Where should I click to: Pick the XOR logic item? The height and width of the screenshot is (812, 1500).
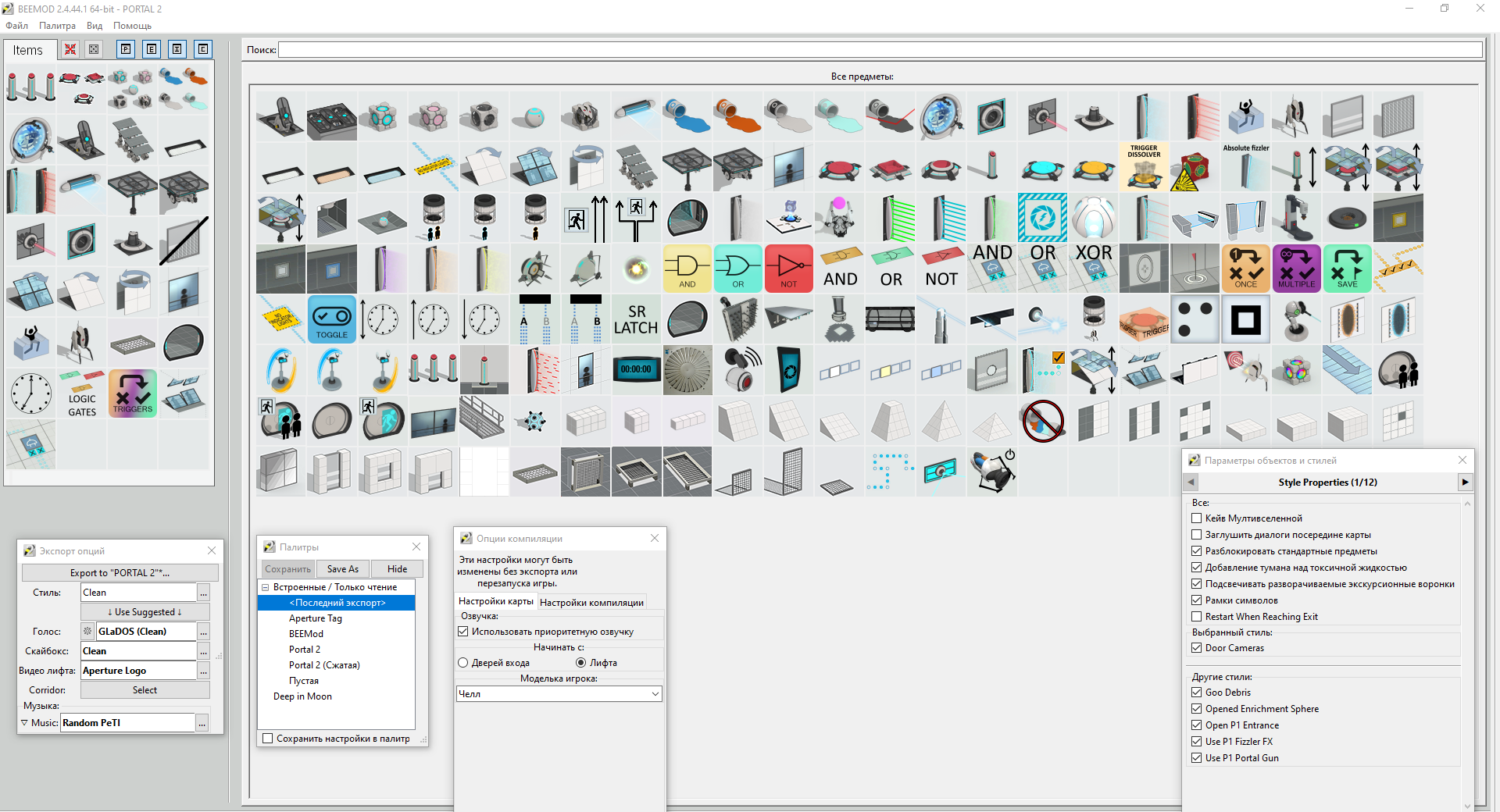pos(1094,269)
